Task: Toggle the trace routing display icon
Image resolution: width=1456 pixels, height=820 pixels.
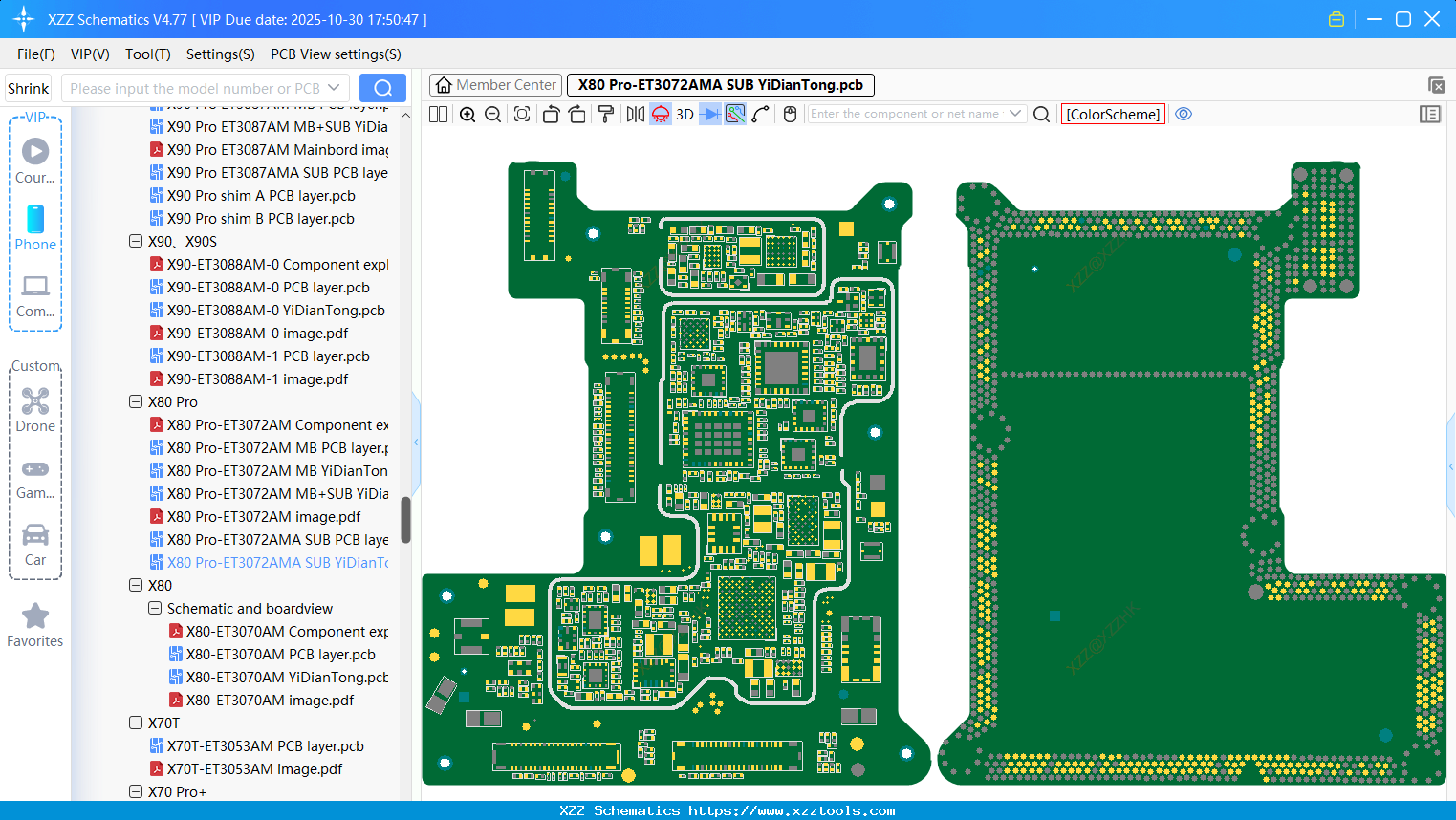Action: 735,114
